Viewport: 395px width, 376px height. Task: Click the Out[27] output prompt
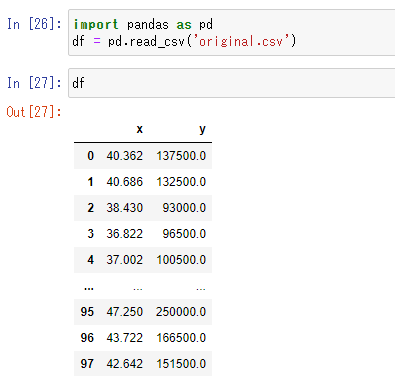tap(34, 112)
